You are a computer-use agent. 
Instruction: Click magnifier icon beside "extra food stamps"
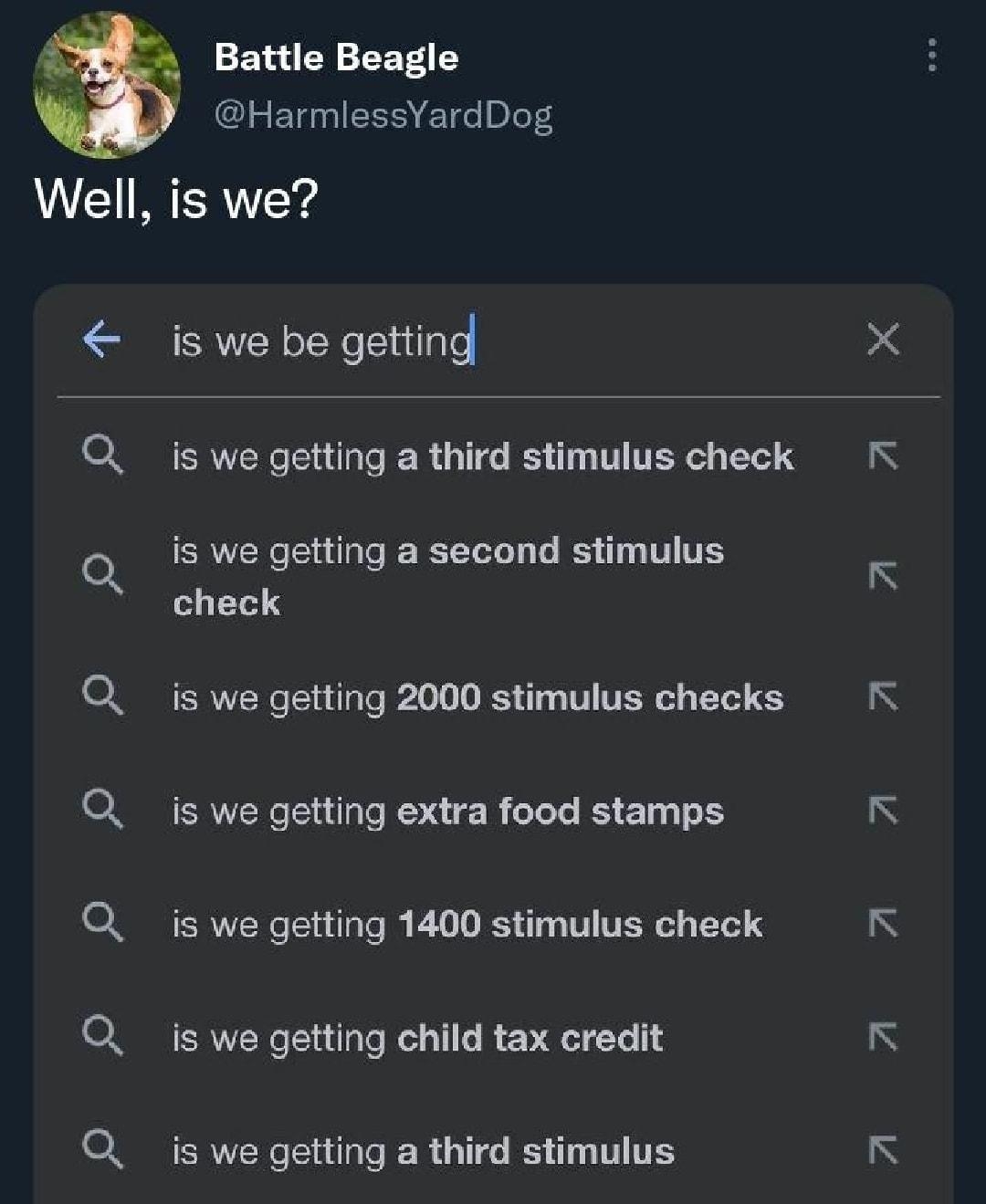point(103,809)
